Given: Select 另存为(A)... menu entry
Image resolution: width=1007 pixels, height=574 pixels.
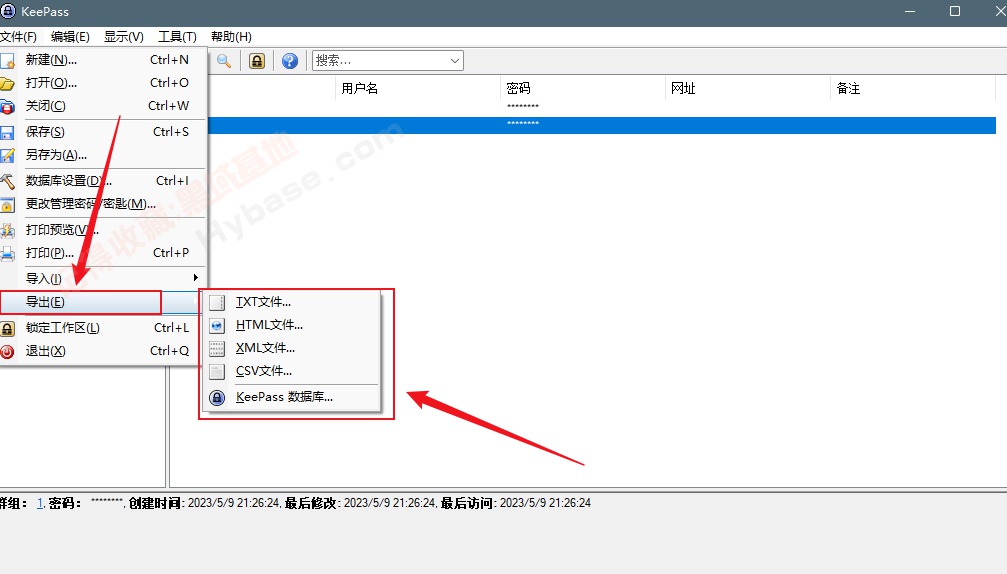Looking at the screenshot, I should point(103,155).
